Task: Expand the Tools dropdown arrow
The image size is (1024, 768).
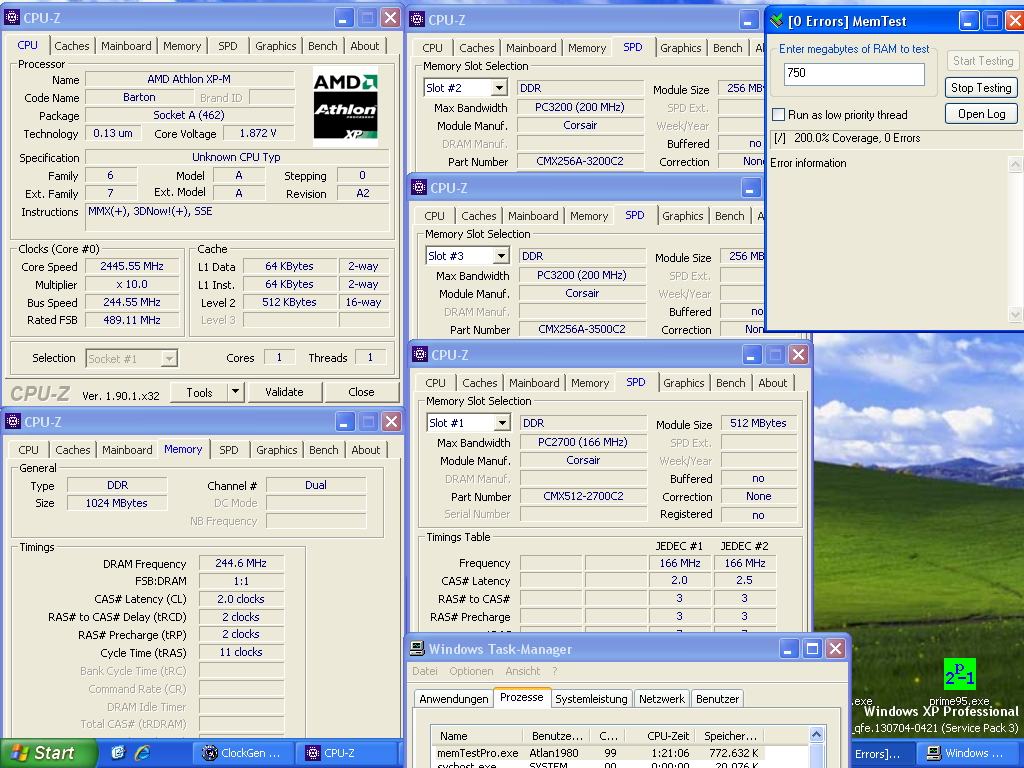Action: (x=236, y=392)
